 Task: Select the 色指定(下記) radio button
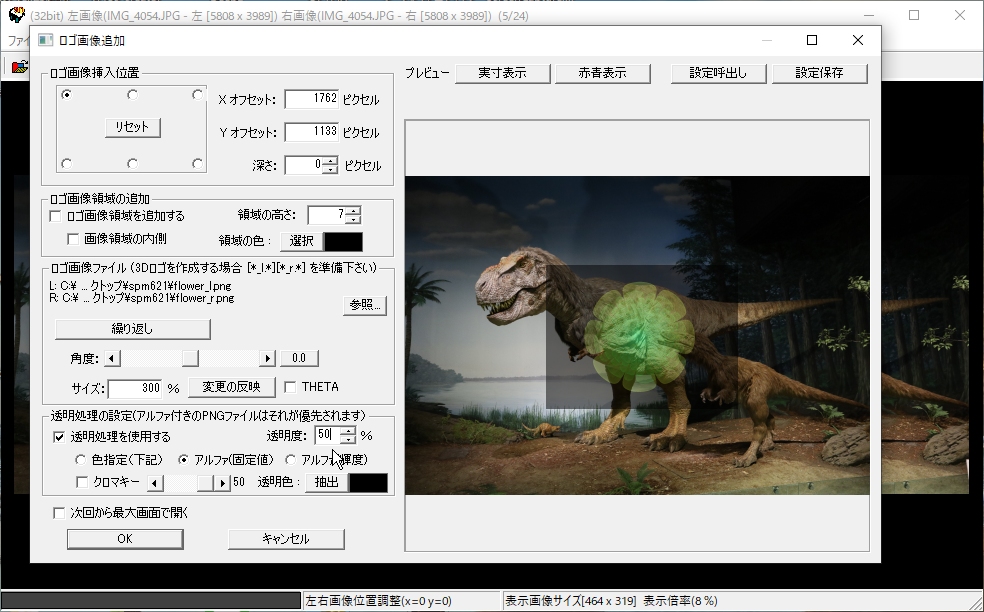[82, 460]
